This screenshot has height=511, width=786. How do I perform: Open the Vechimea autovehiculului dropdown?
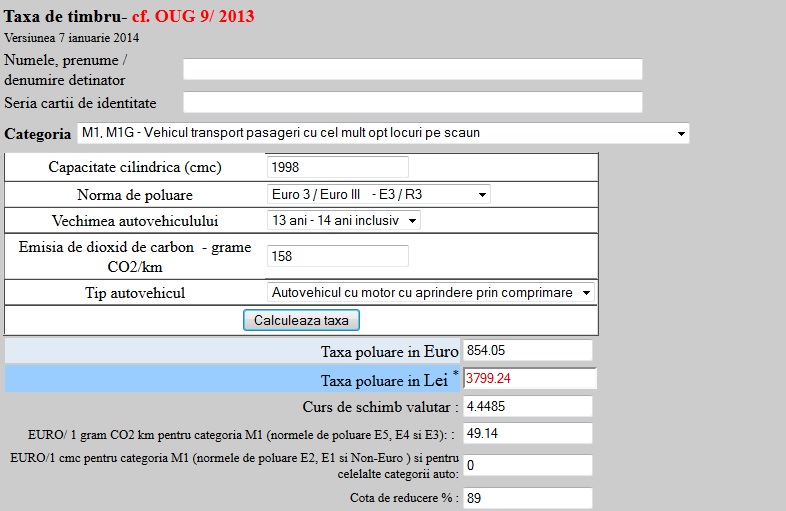[x=344, y=220]
